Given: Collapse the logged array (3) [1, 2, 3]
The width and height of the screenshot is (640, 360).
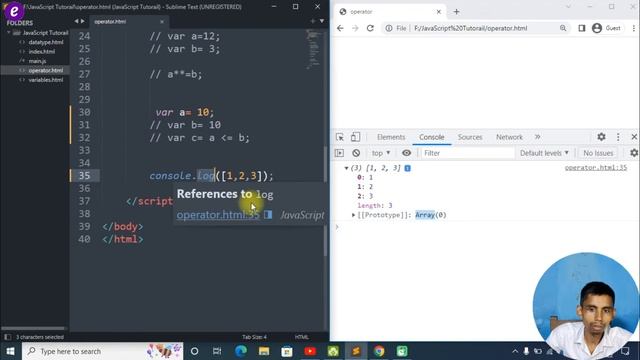Looking at the screenshot, I should coord(346,168).
